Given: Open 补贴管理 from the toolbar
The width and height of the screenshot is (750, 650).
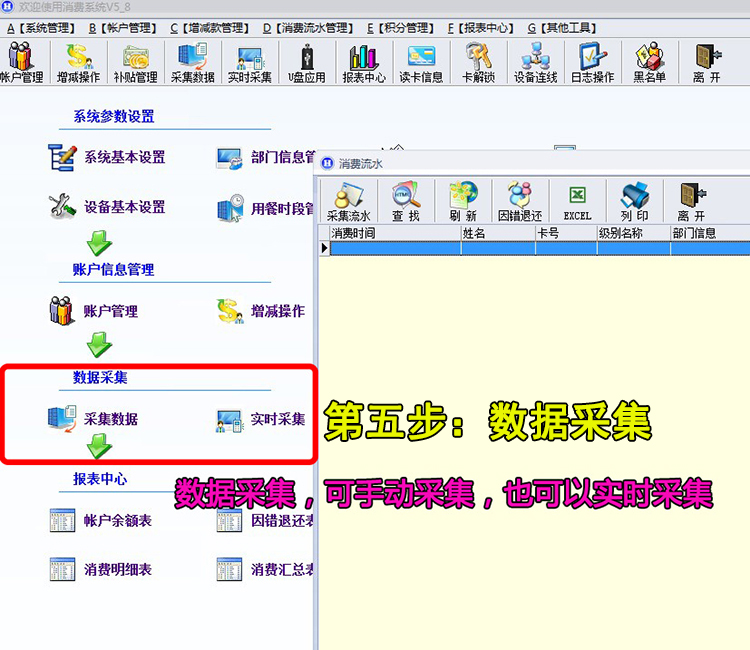Looking at the screenshot, I should coord(133,62).
